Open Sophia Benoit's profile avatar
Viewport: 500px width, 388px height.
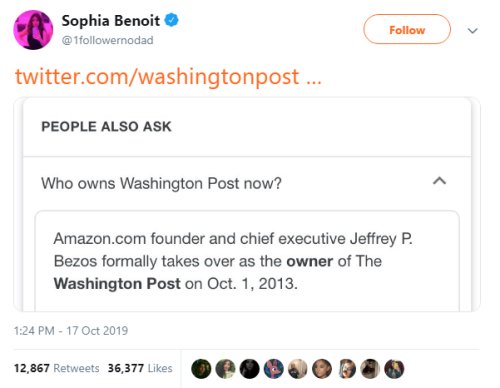pos(33,30)
